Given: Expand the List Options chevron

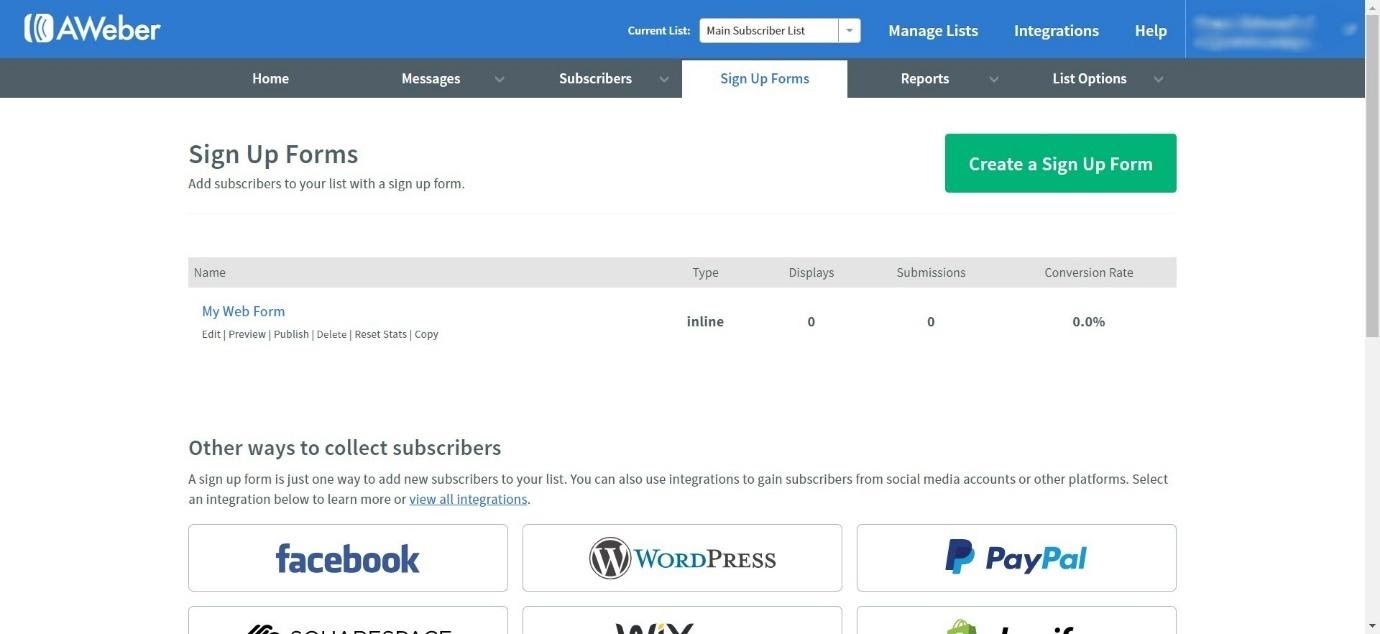Looking at the screenshot, I should [1158, 79].
